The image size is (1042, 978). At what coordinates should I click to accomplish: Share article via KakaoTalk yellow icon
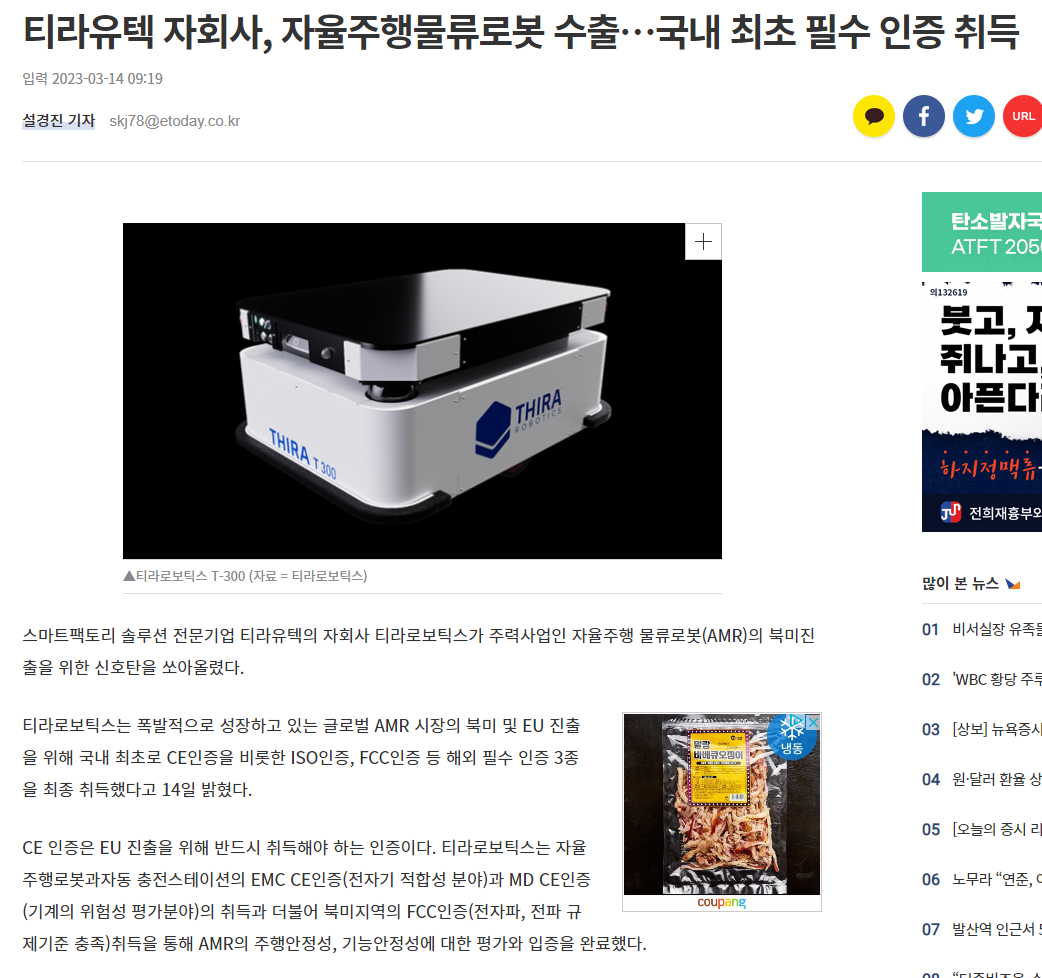coord(873,116)
